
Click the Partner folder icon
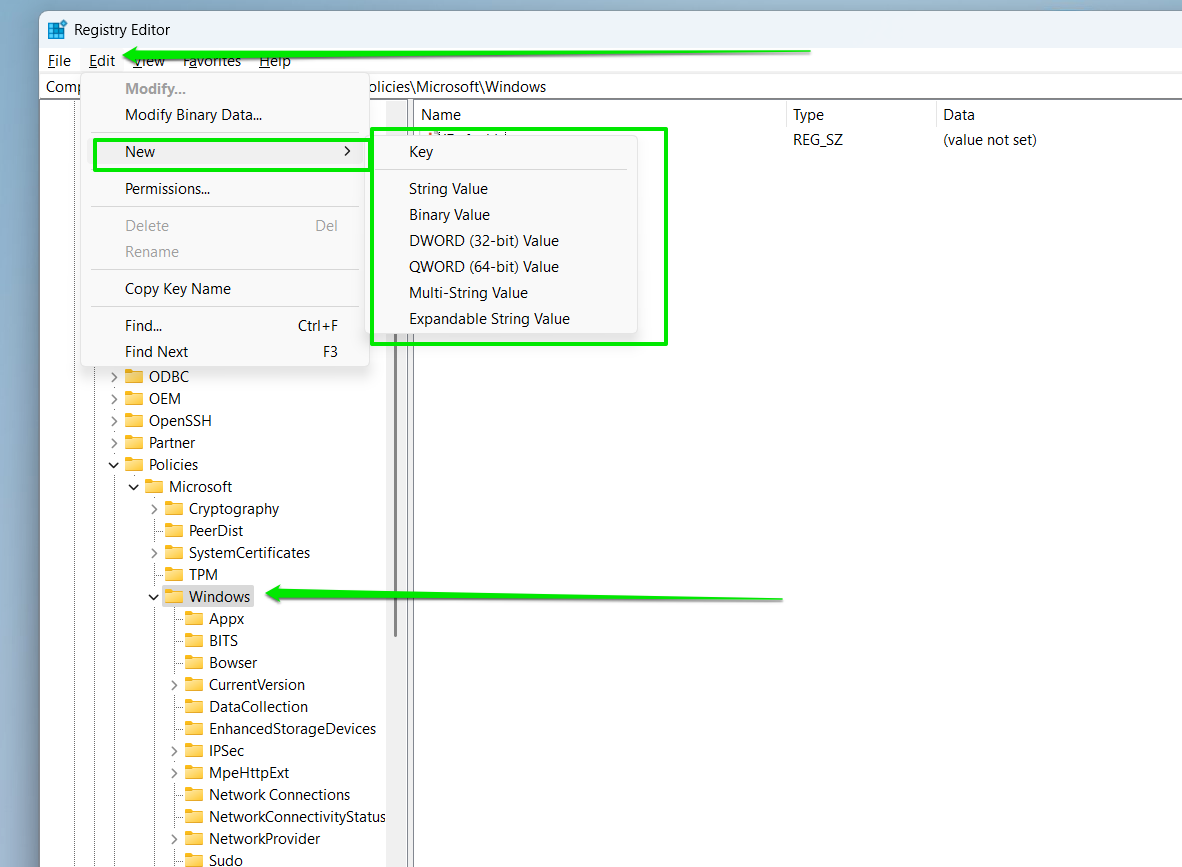[x=134, y=442]
